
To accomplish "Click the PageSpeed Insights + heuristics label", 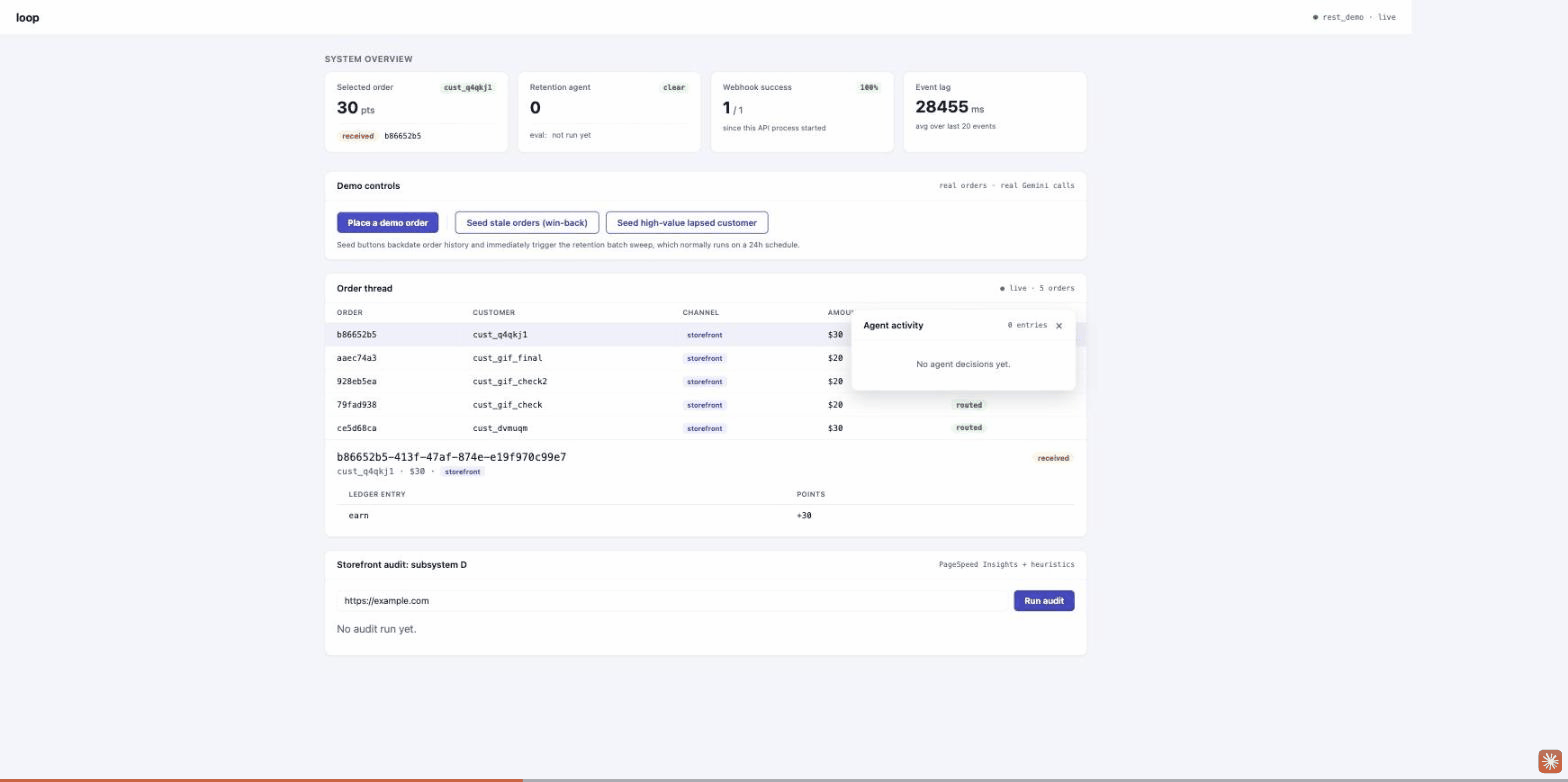I will pyautogui.click(x=1007, y=565).
